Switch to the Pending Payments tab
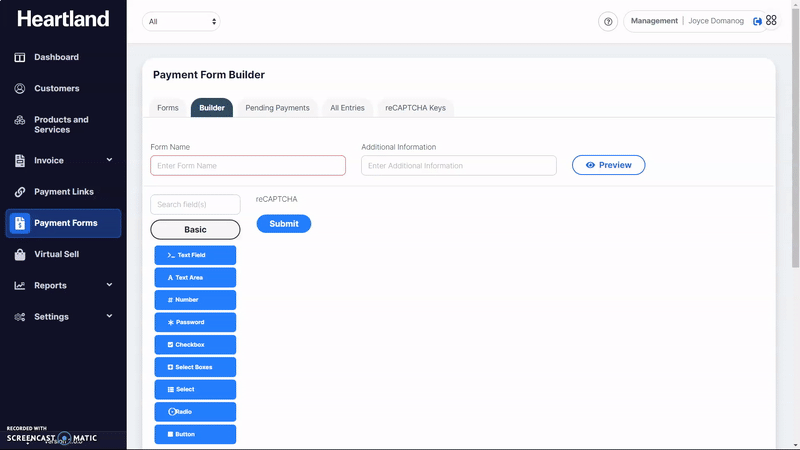 coord(277,108)
